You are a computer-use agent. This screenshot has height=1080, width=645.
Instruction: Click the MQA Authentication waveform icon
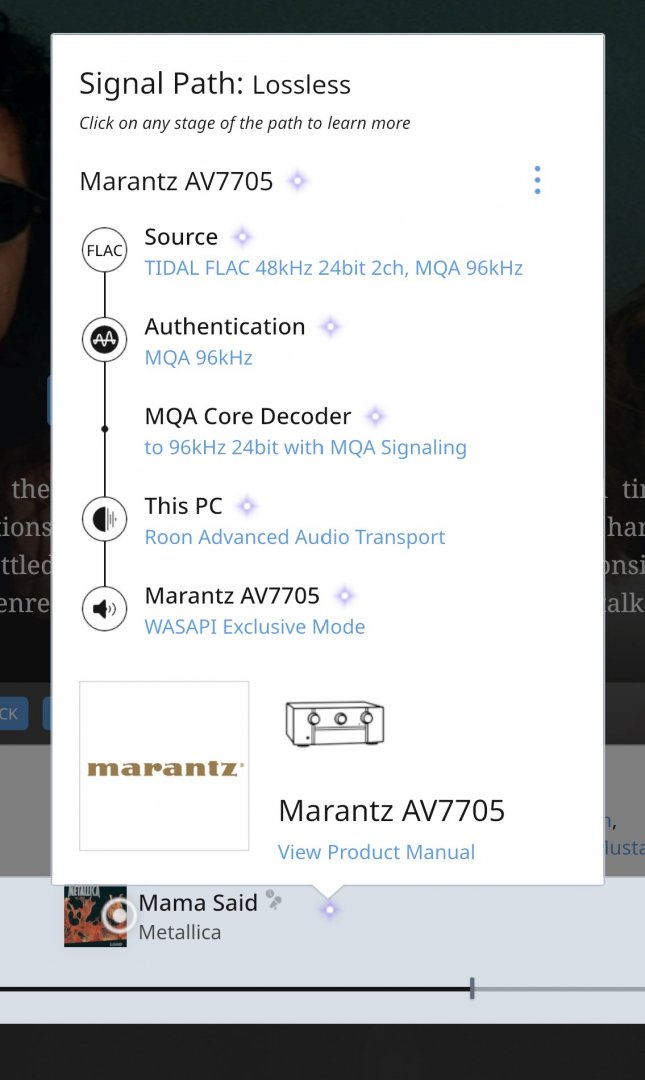(x=104, y=340)
